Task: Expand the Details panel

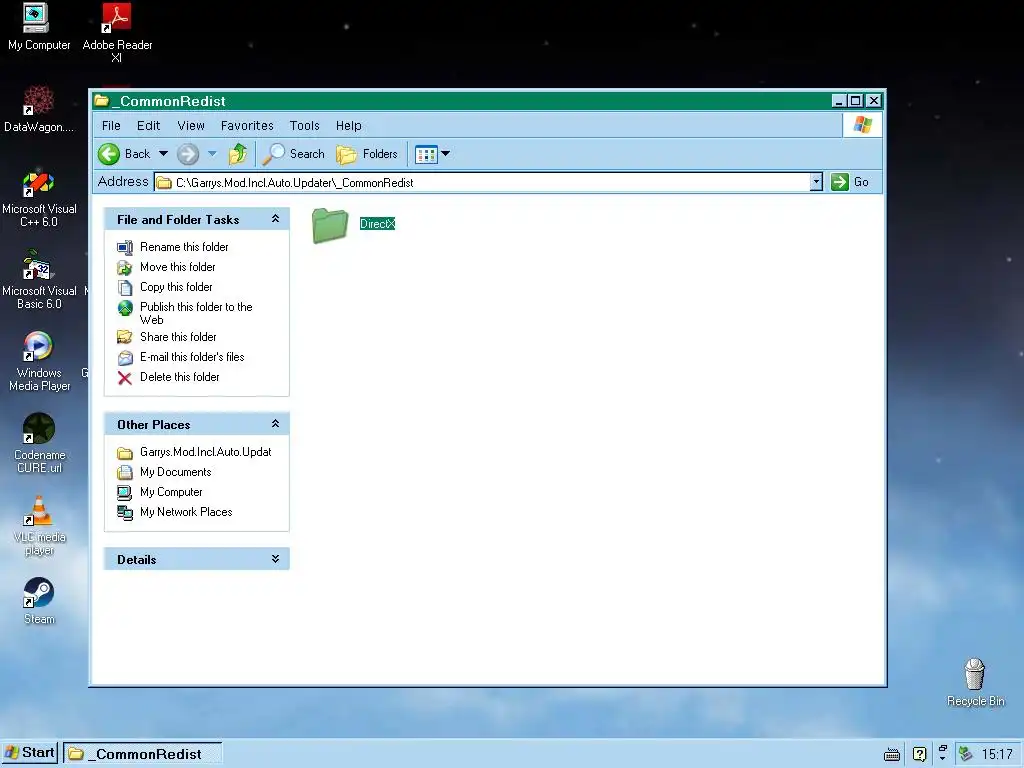Action: pos(276,559)
